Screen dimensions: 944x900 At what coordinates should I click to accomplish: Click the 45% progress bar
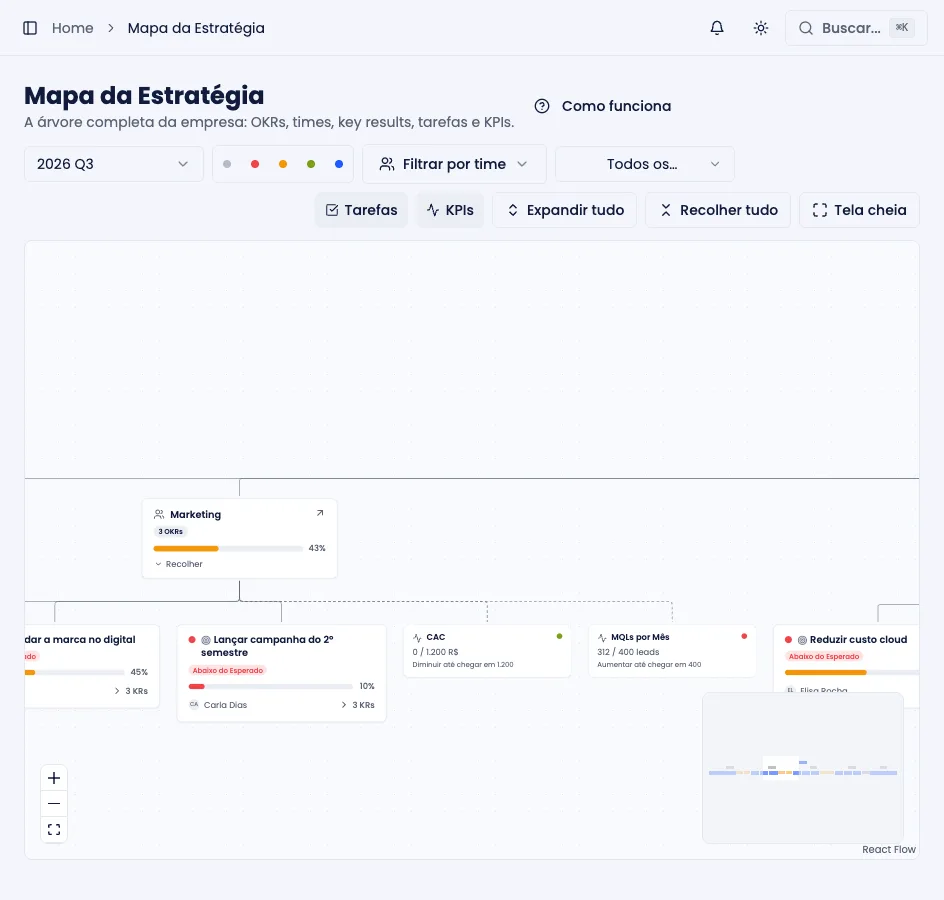[74, 672]
